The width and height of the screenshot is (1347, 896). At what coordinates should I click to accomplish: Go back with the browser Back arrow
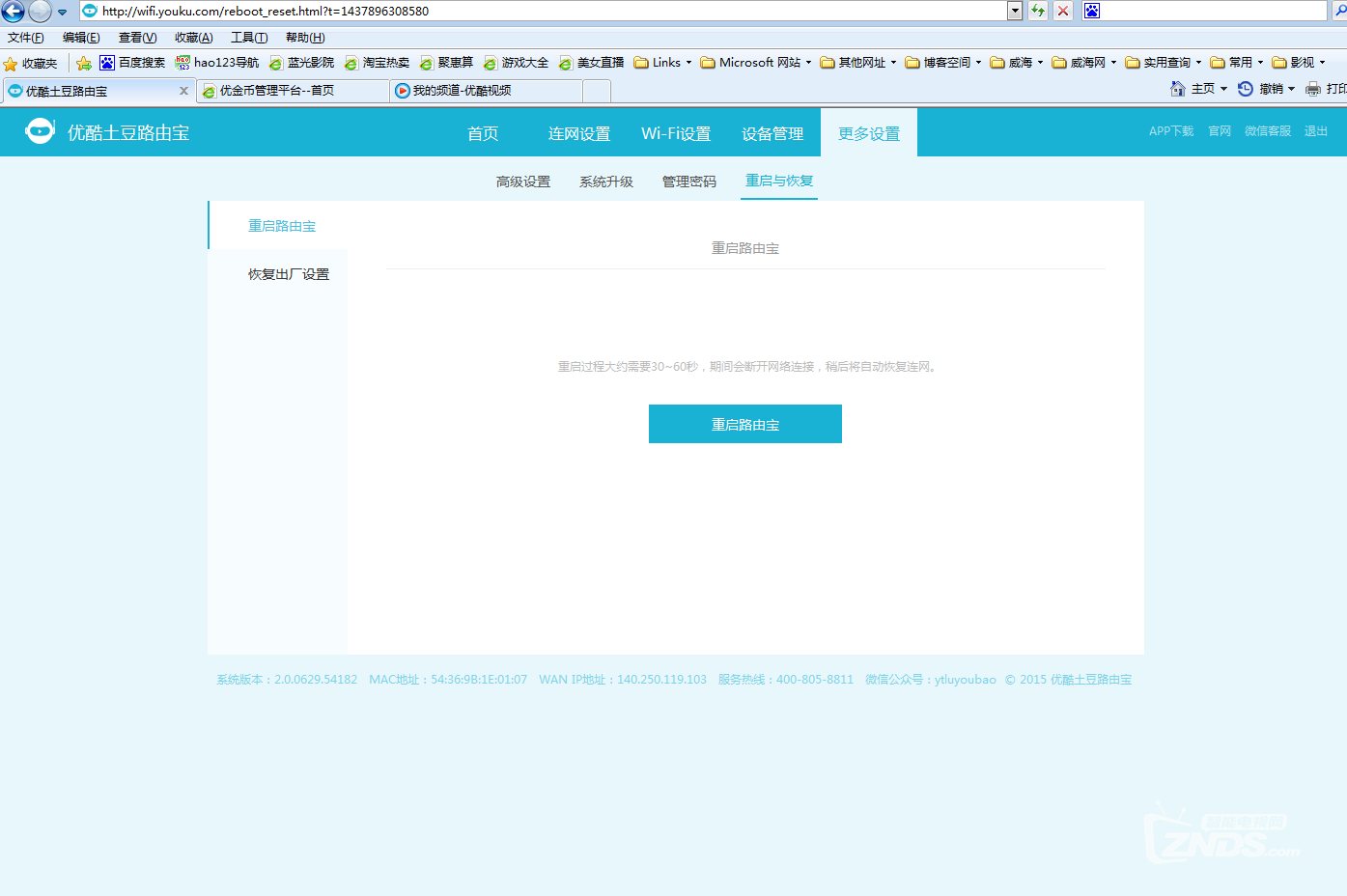(13, 12)
